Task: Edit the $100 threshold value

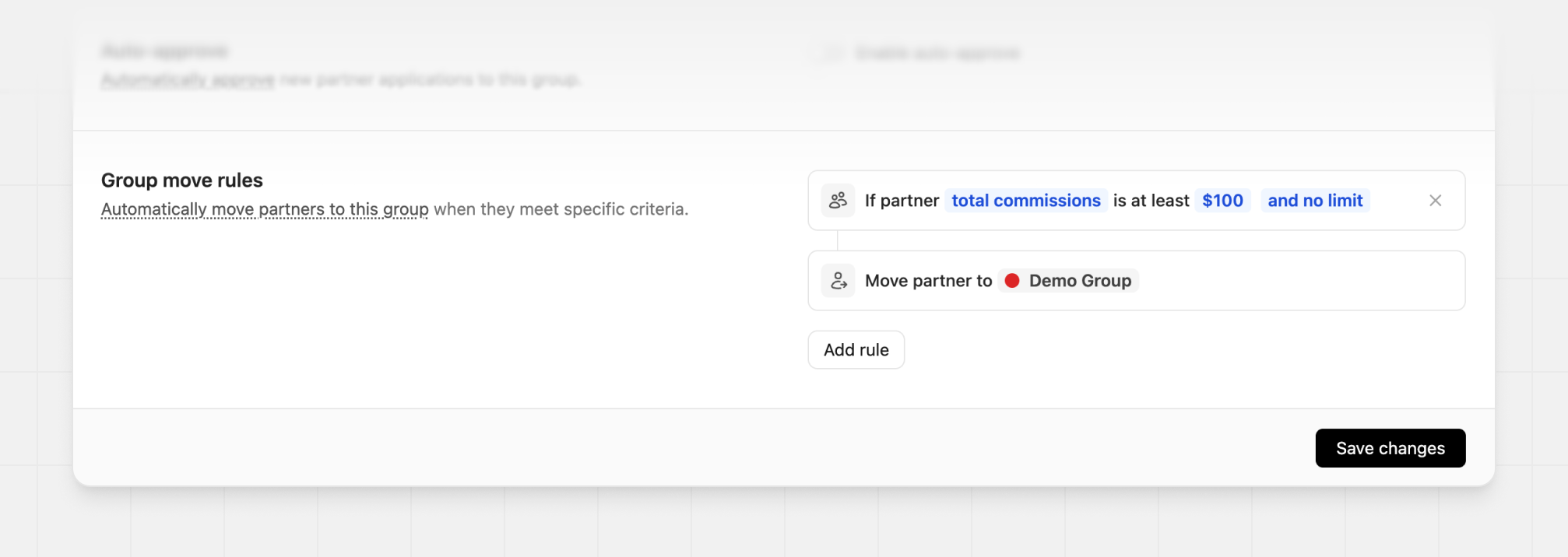Action: tap(1222, 200)
